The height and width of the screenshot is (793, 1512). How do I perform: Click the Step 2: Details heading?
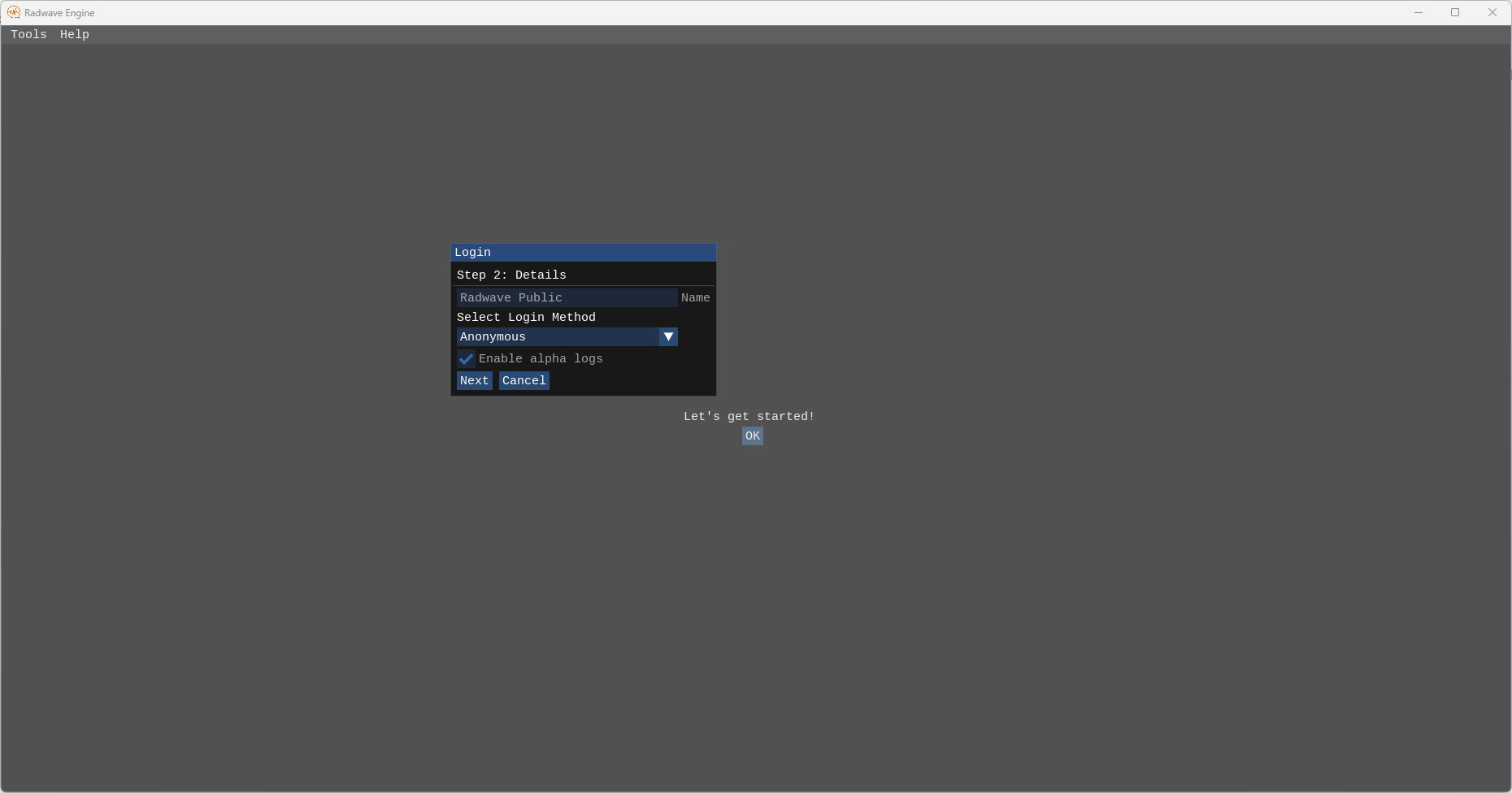click(511, 275)
